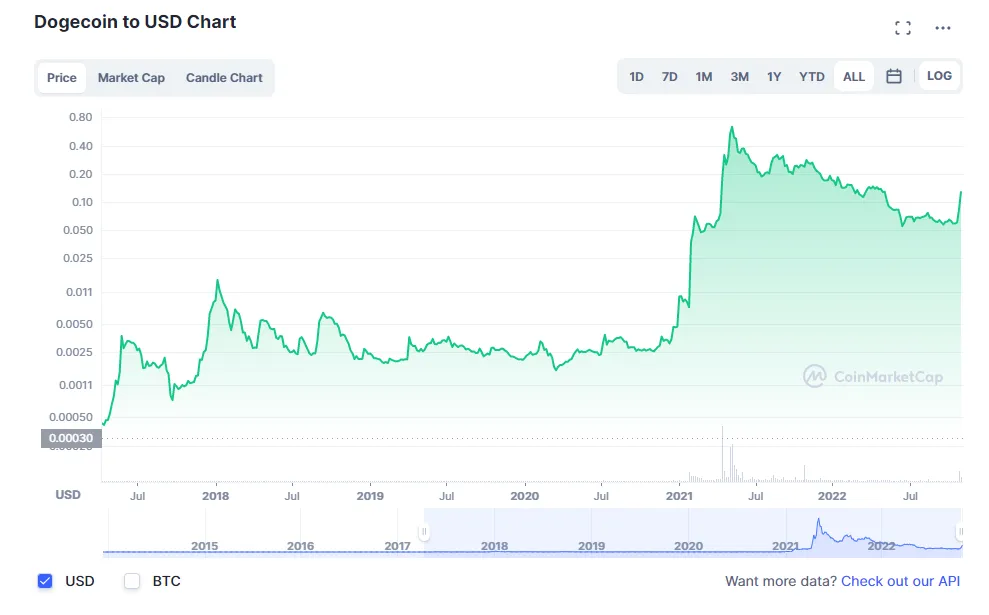Click the 2022 label on the main x-axis
The image size is (989, 615).
(x=832, y=496)
